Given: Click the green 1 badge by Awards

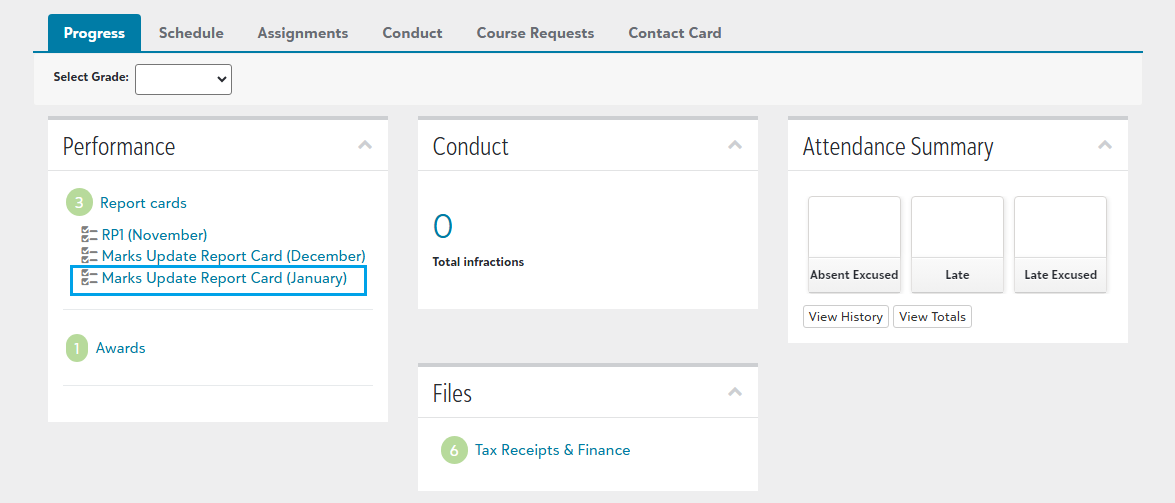Looking at the screenshot, I should tap(76, 348).
